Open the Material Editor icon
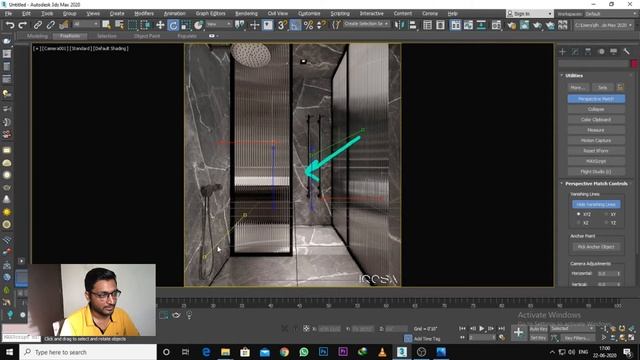This screenshot has width=640, height=360. pyautogui.click(x=496, y=25)
